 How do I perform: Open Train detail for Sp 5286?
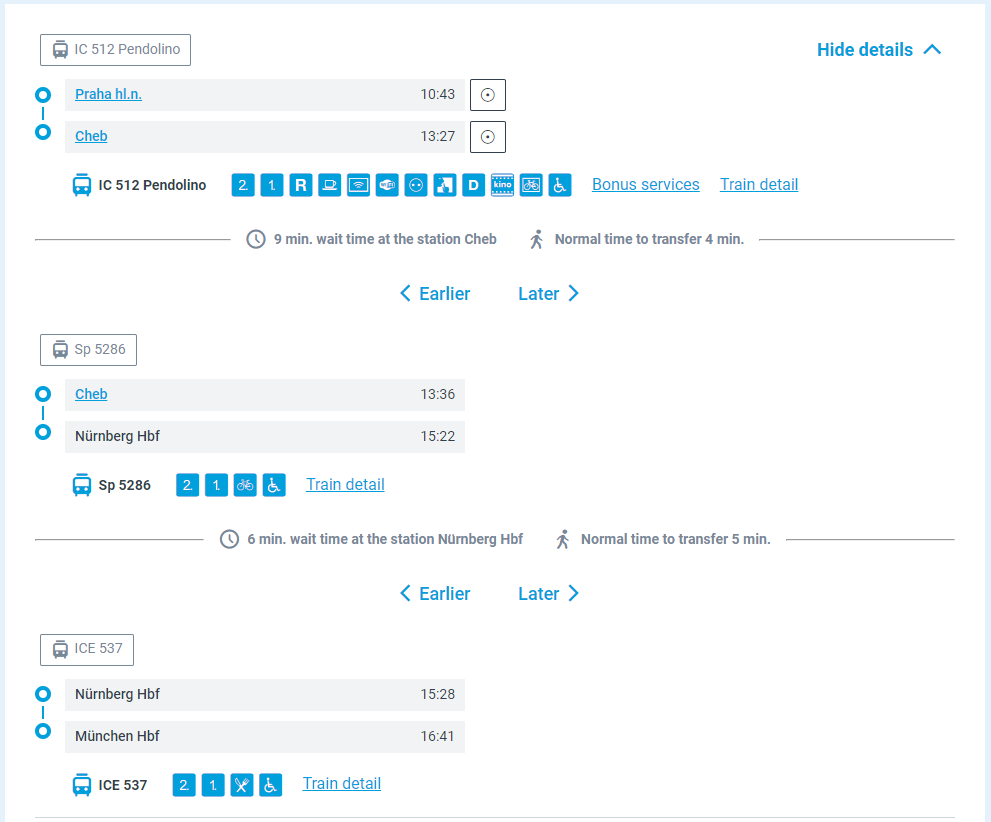(x=345, y=485)
